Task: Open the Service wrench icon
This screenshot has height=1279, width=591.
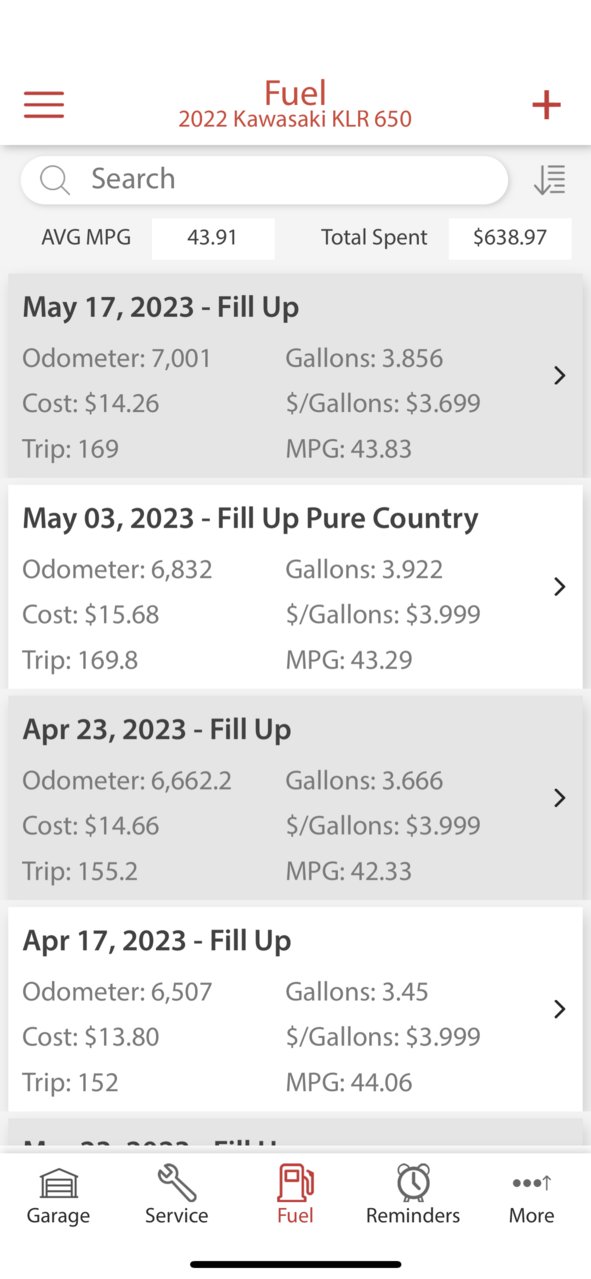Action: click(177, 1183)
